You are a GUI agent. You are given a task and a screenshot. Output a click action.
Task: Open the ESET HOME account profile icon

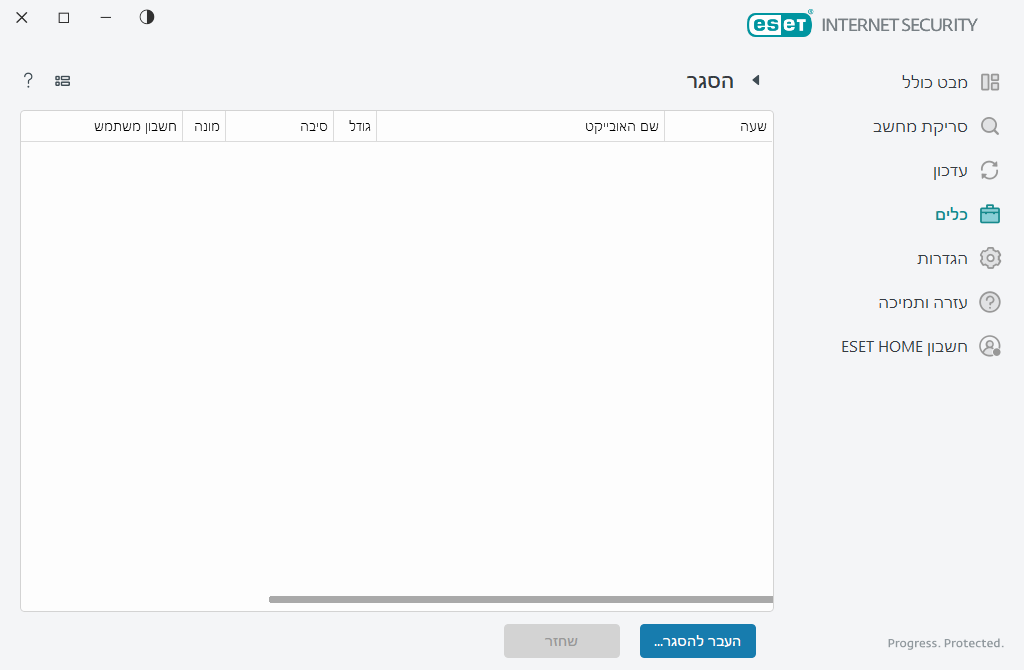(x=990, y=346)
